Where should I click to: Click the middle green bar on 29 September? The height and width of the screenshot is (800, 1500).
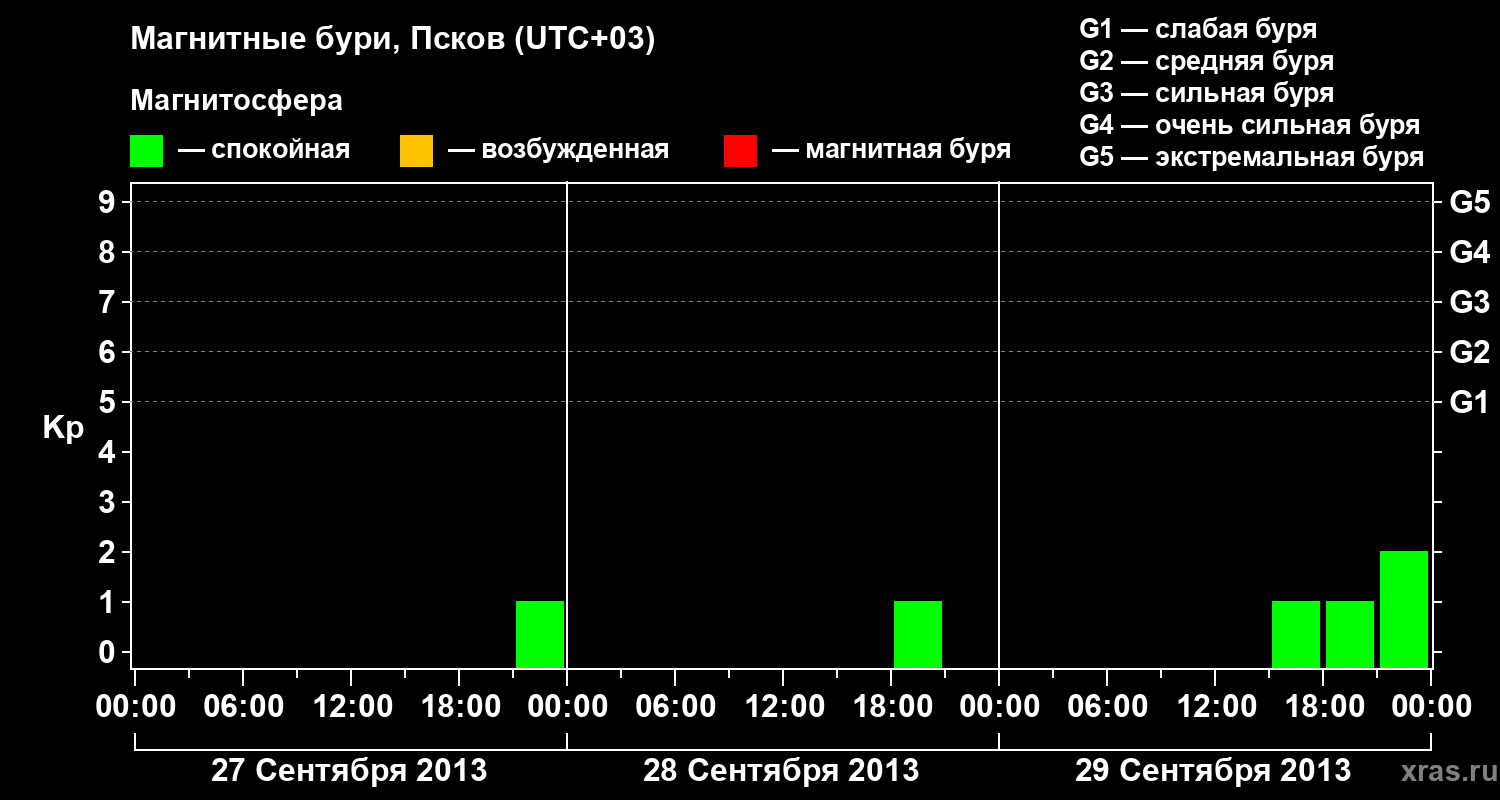tap(1350, 634)
